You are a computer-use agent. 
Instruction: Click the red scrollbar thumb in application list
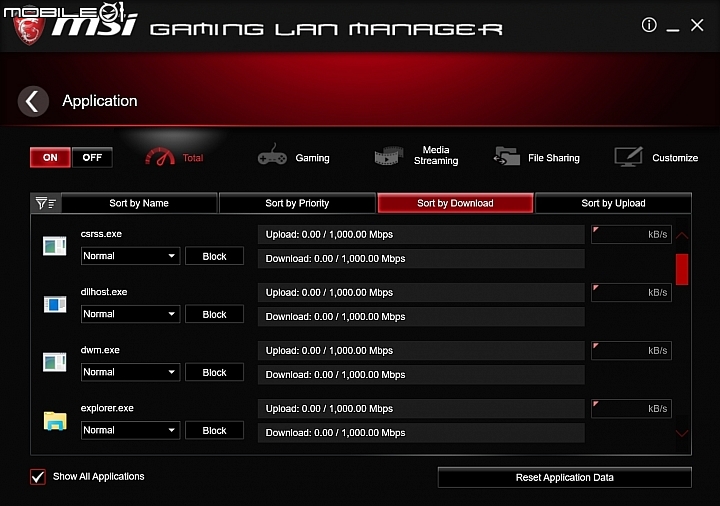point(682,269)
